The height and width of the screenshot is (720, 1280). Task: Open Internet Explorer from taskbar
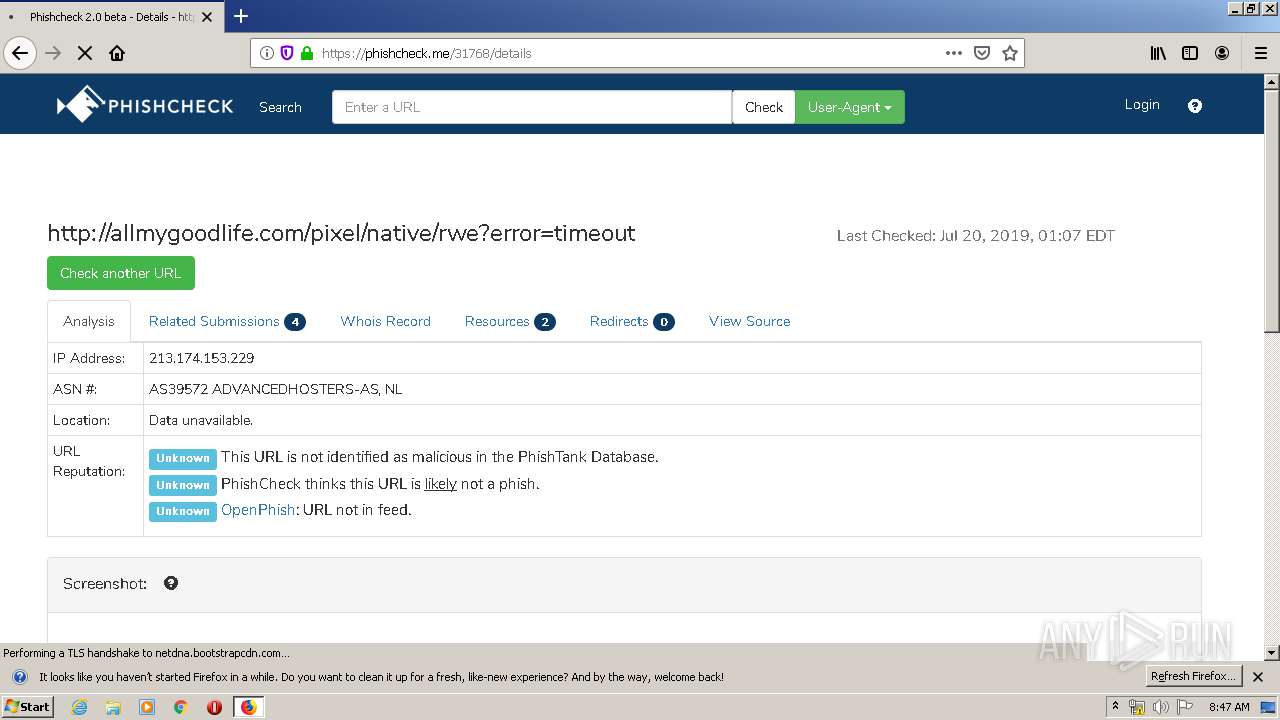click(80, 707)
